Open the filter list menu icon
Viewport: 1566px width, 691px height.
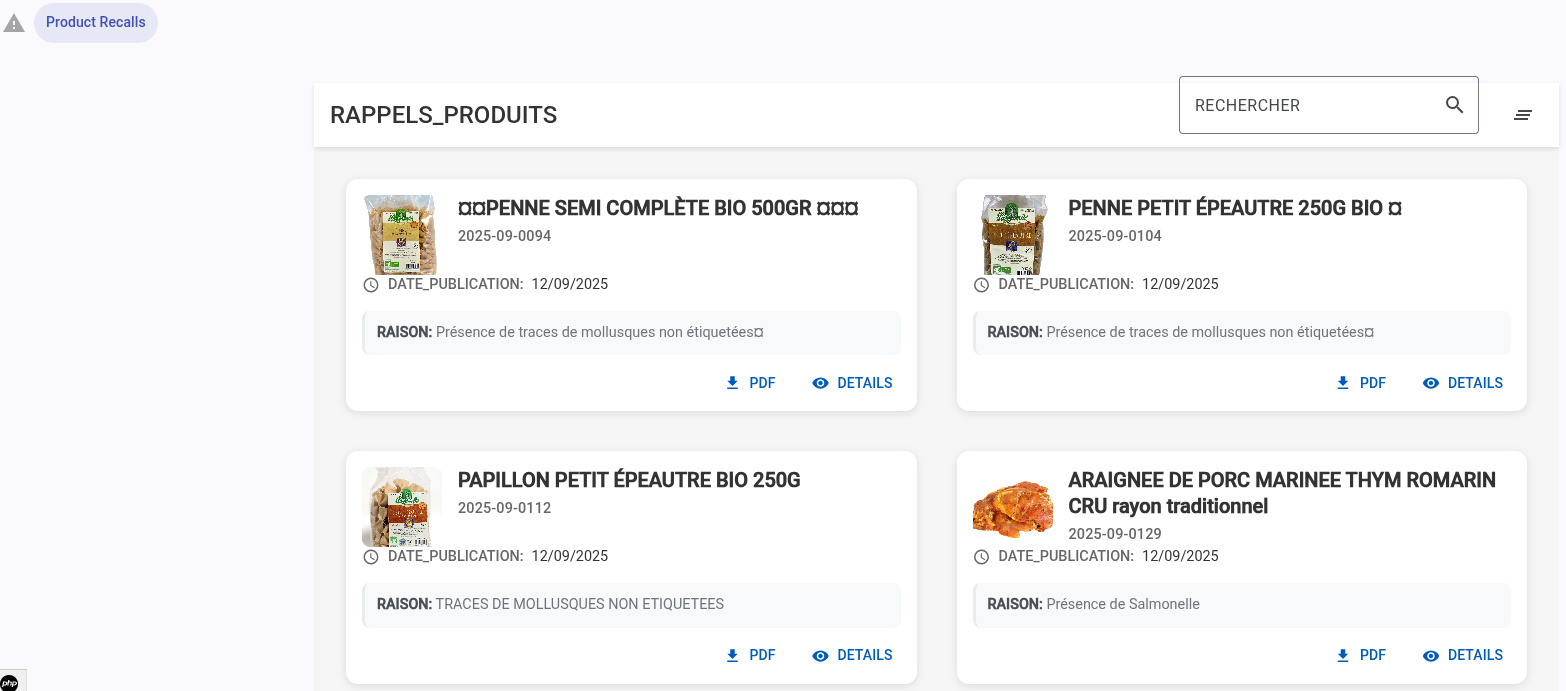click(1522, 115)
